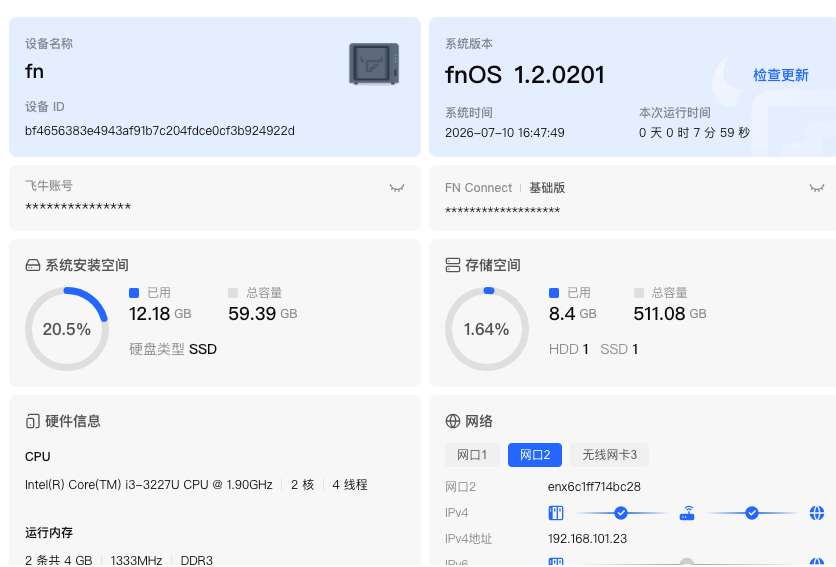836x567 pixels.
Task: Click the gray 总容量 swatch beside 511.08 GB
Action: [x=639, y=293]
